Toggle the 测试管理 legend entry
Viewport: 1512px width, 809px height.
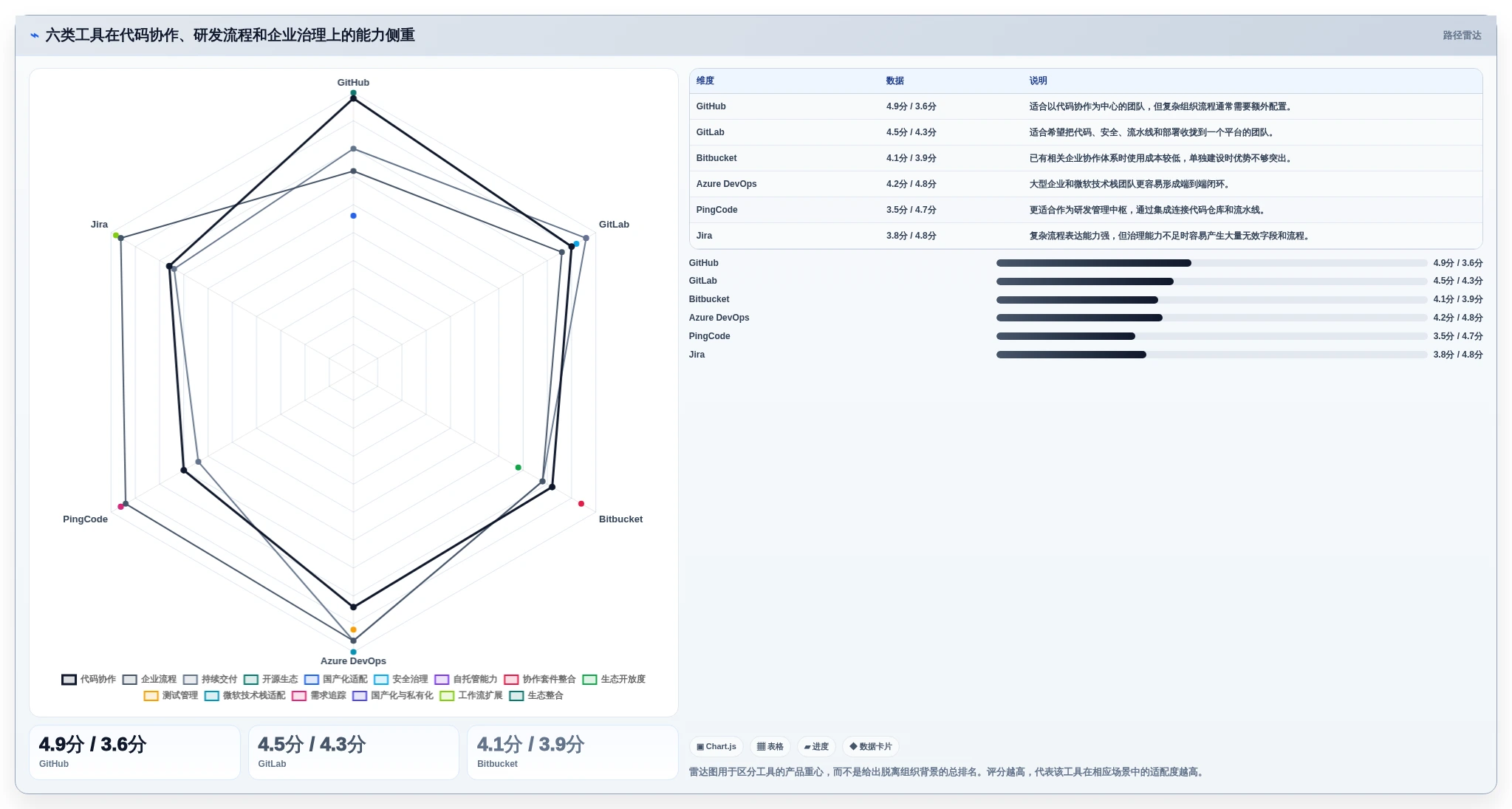(171, 696)
